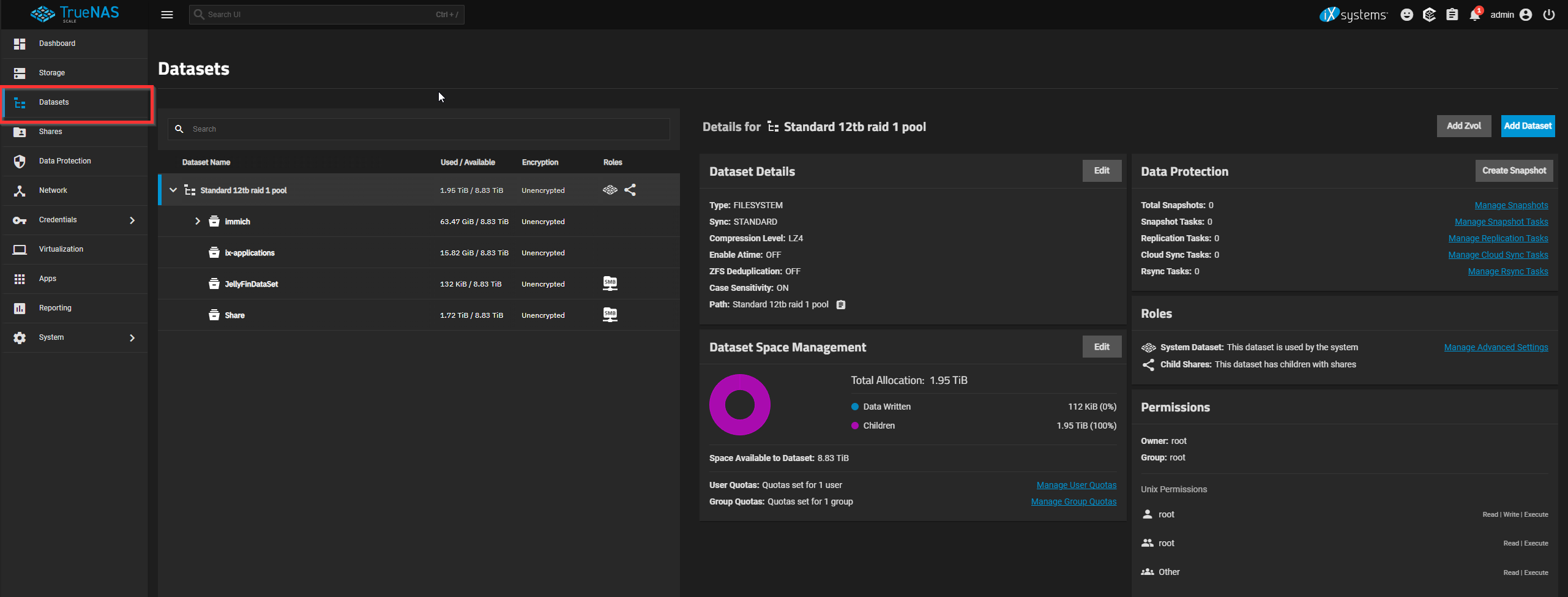
Task: Click the dataset Search input field
Action: [x=422, y=129]
